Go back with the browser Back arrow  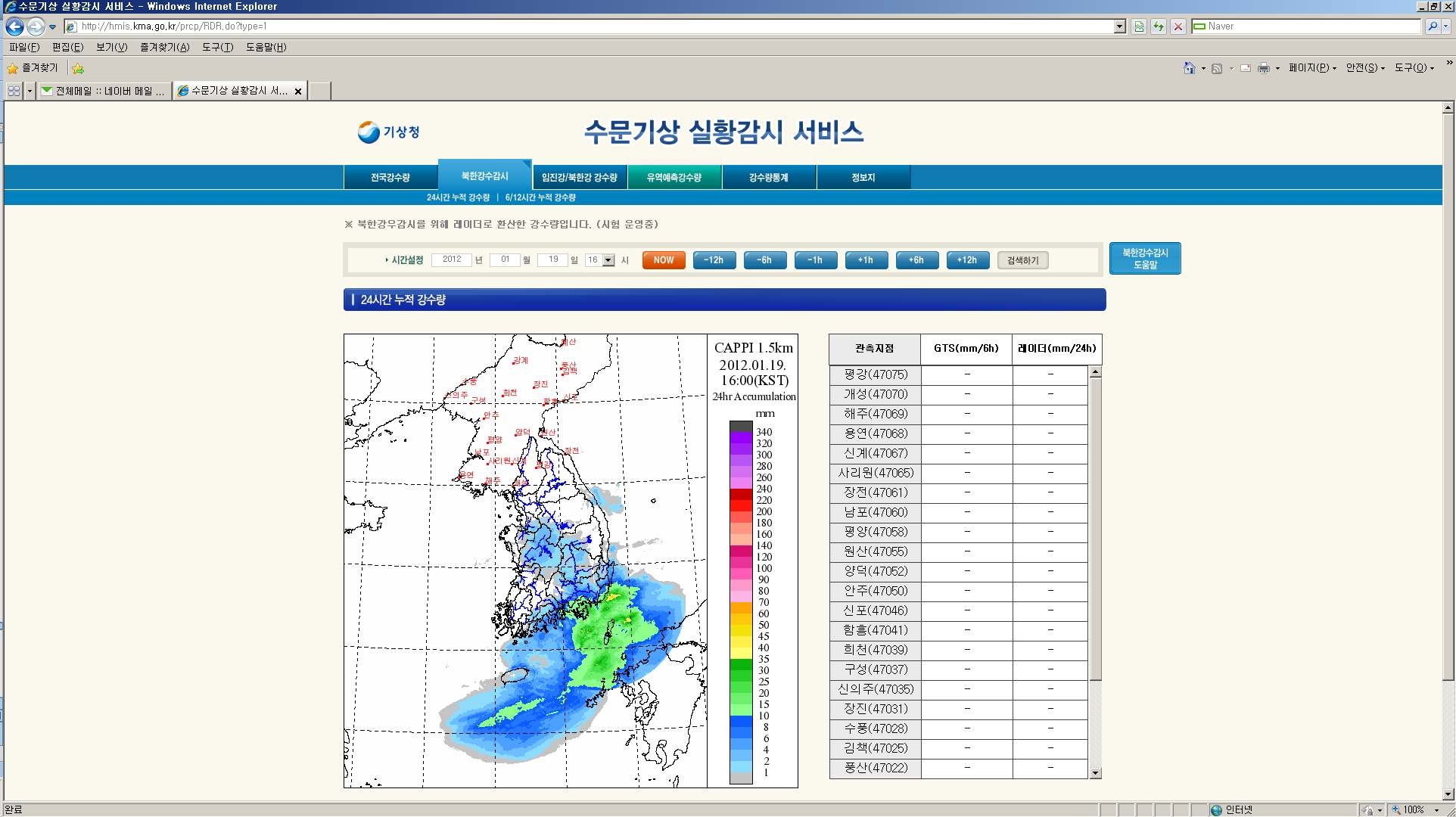14,26
